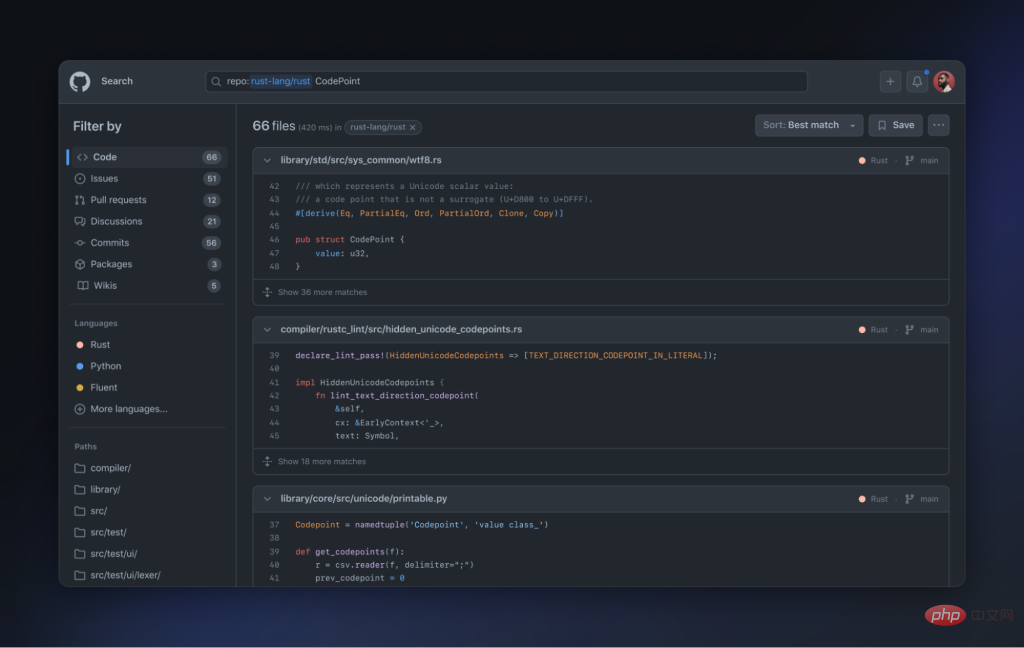Click the search magnifier icon
The width and height of the screenshot is (1024, 648).
click(216, 82)
